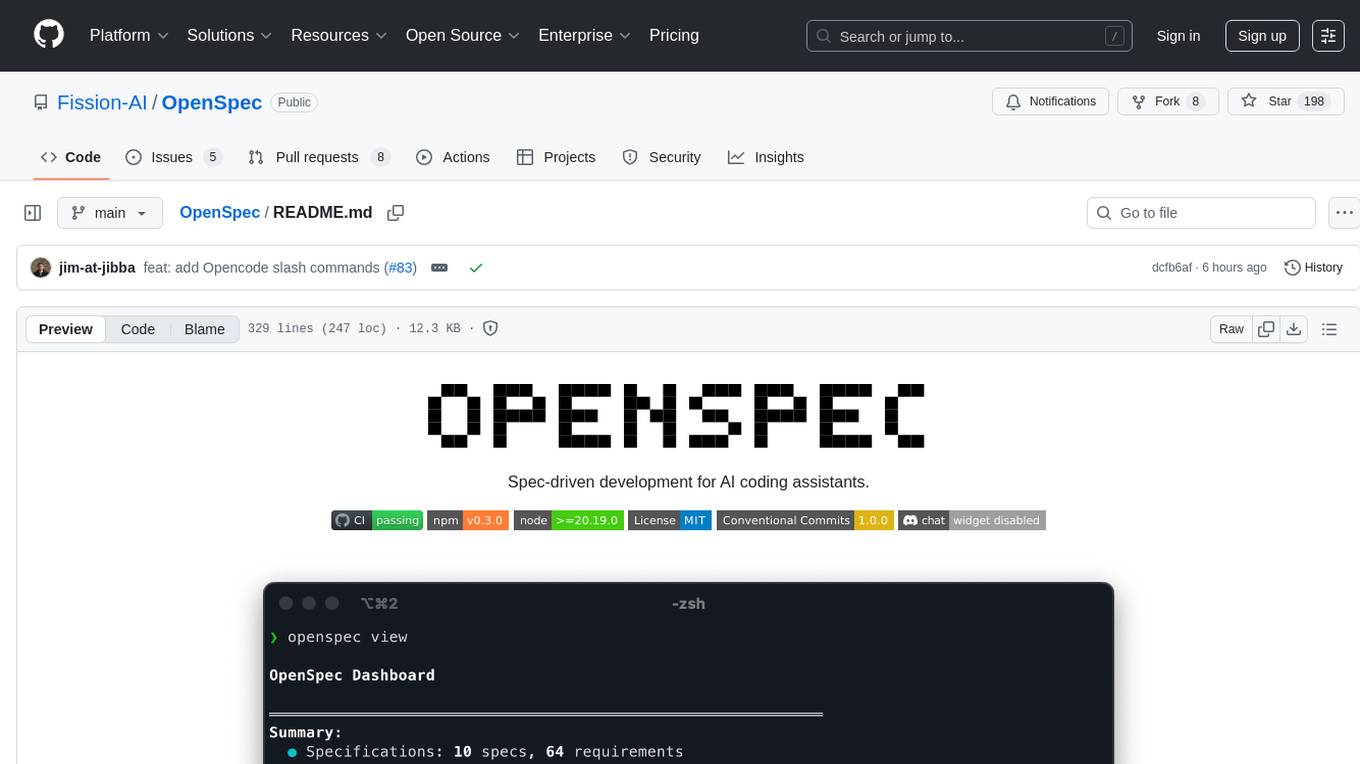1360x764 pixels.
Task: Download the raw README file
Action: coord(1293,329)
